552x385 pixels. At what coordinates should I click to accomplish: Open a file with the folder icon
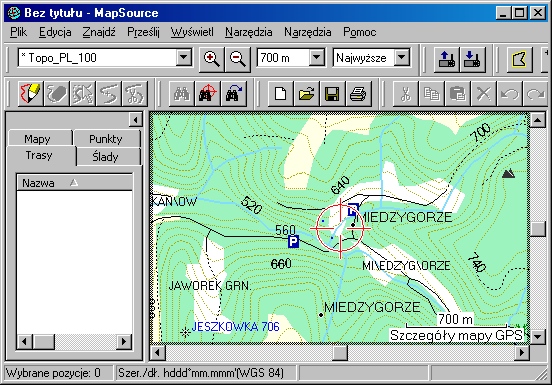tap(306, 94)
